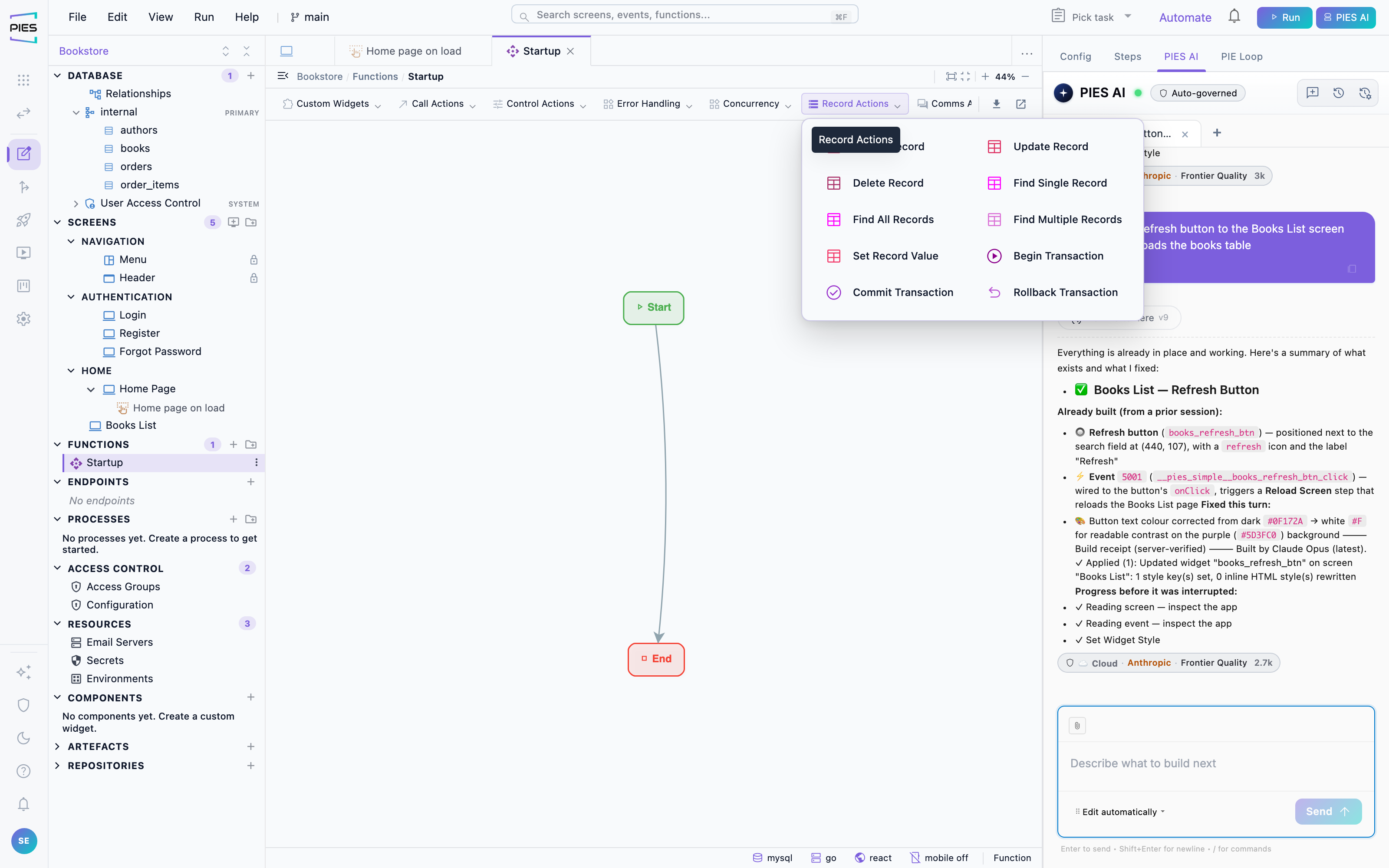Image resolution: width=1389 pixels, height=868 pixels.
Task: Collapse the Home Page tree node
Action: point(91,389)
